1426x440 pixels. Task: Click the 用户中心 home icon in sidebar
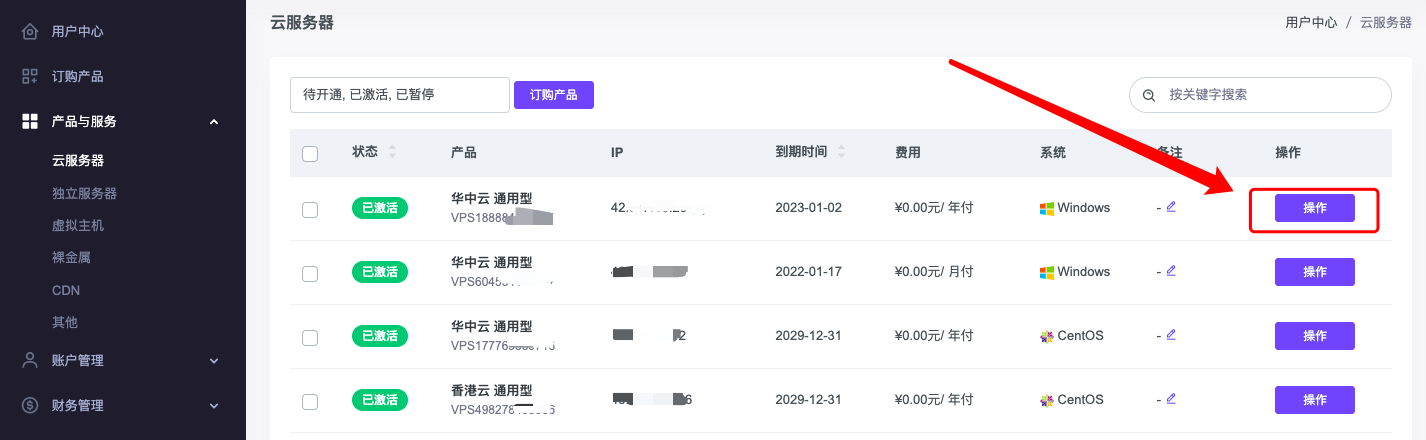coord(30,31)
